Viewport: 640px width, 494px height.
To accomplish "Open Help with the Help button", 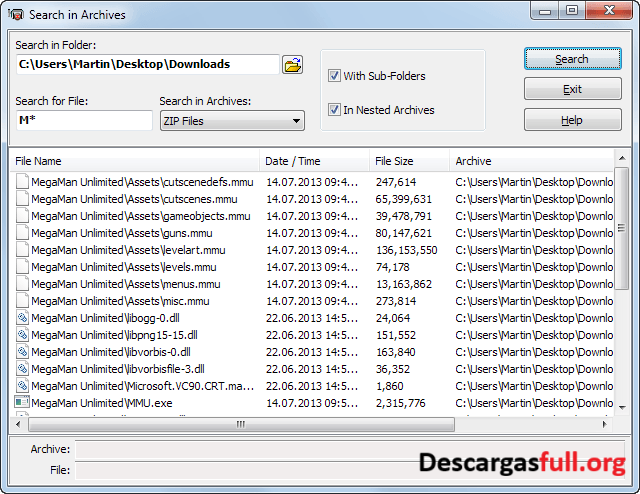I will (571, 121).
